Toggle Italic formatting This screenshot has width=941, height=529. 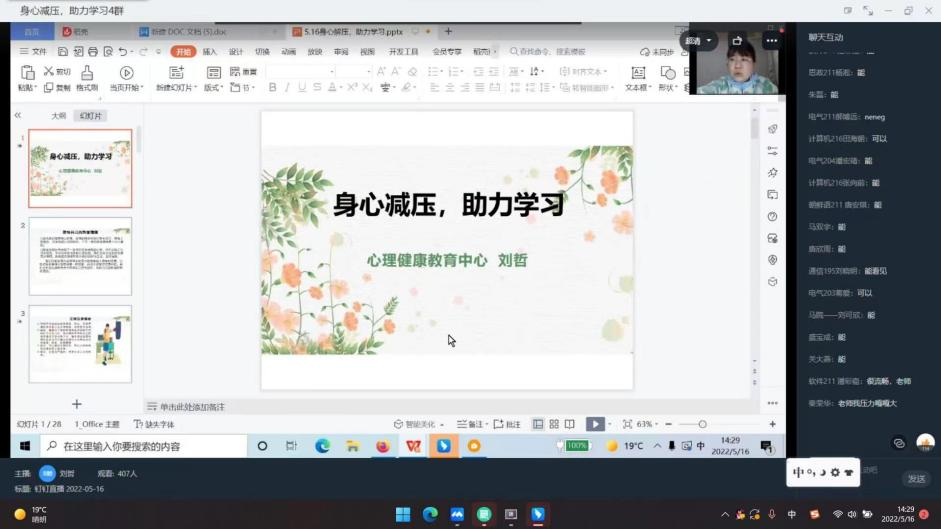tap(287, 88)
